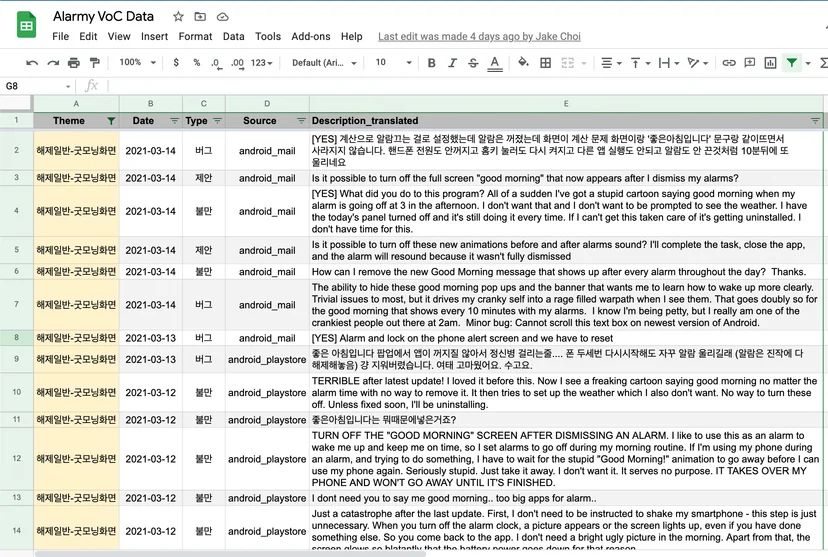Viewport: 828px width, 557px height.
Task: Insert a comment
Action: (x=749, y=63)
